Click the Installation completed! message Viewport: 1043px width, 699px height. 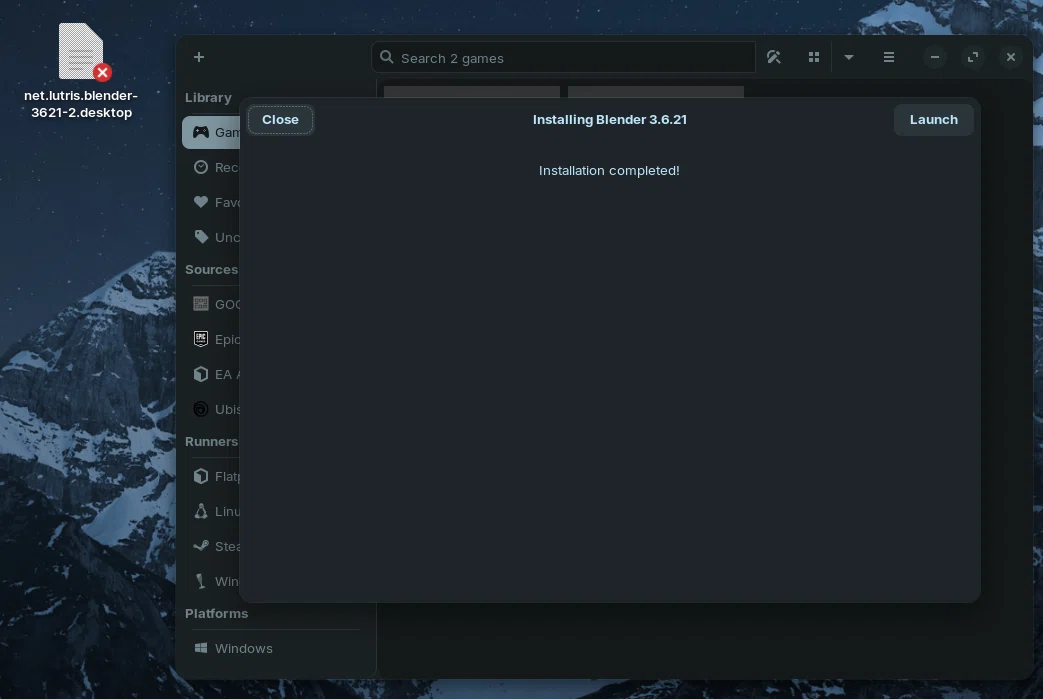609,170
